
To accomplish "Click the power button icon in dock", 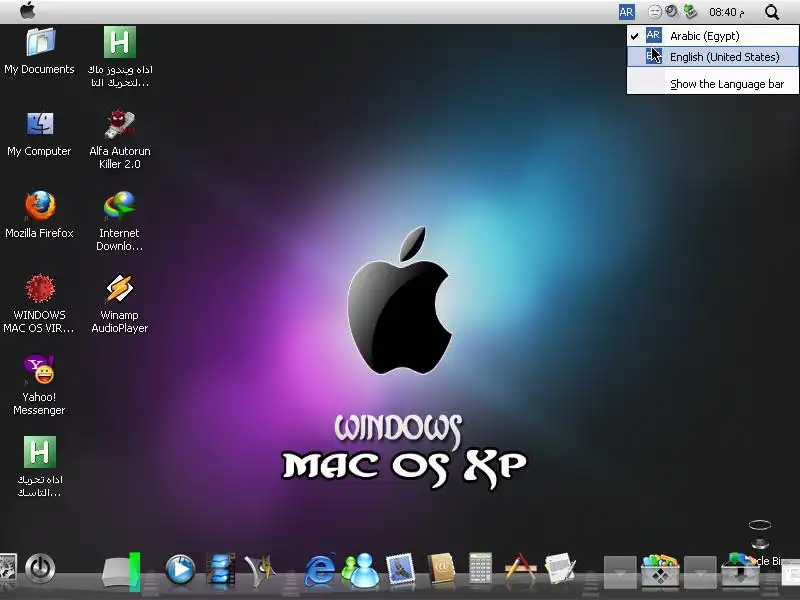I will click(40, 568).
